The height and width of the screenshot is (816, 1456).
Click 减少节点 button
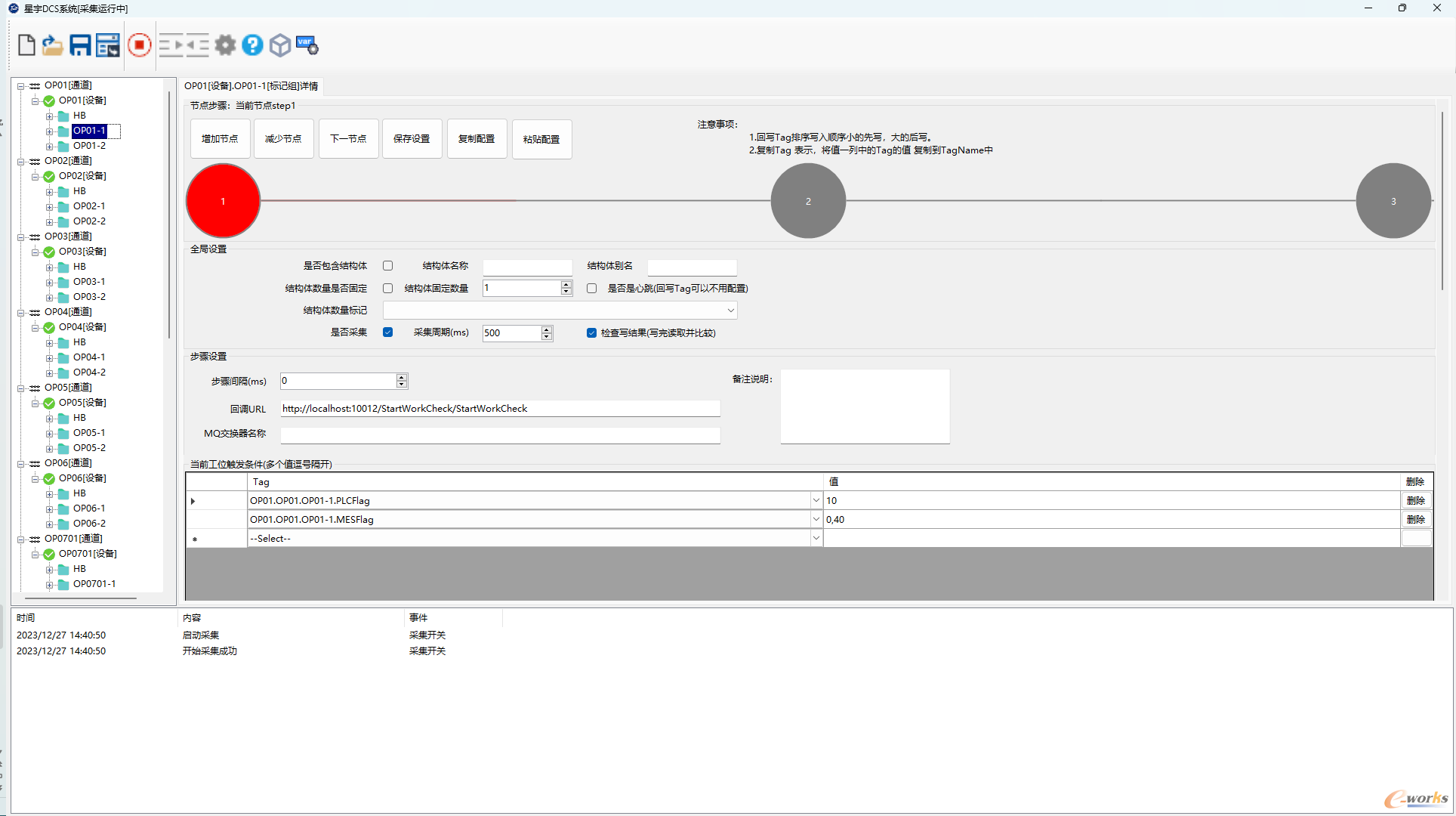283,139
